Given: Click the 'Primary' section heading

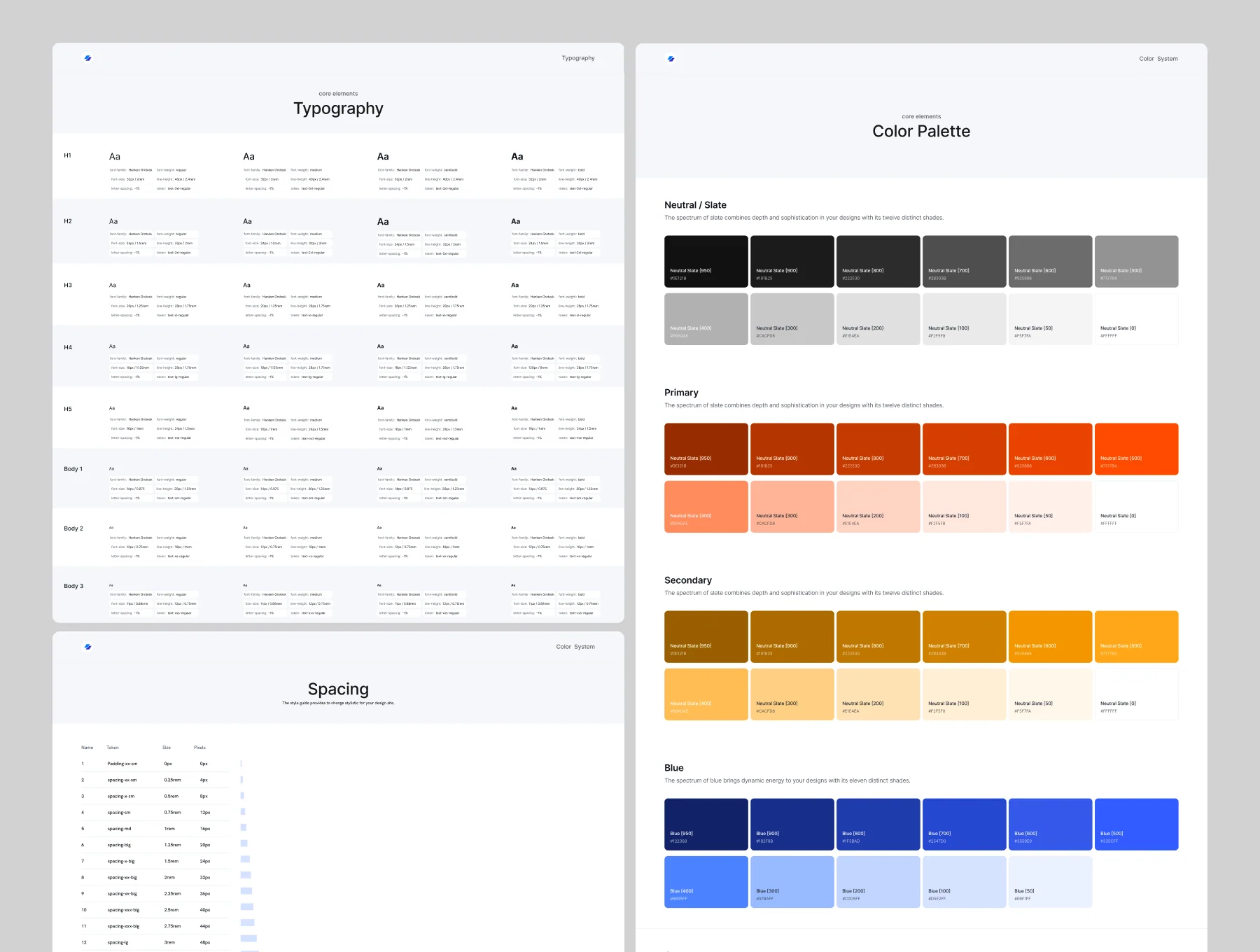Looking at the screenshot, I should (x=681, y=393).
